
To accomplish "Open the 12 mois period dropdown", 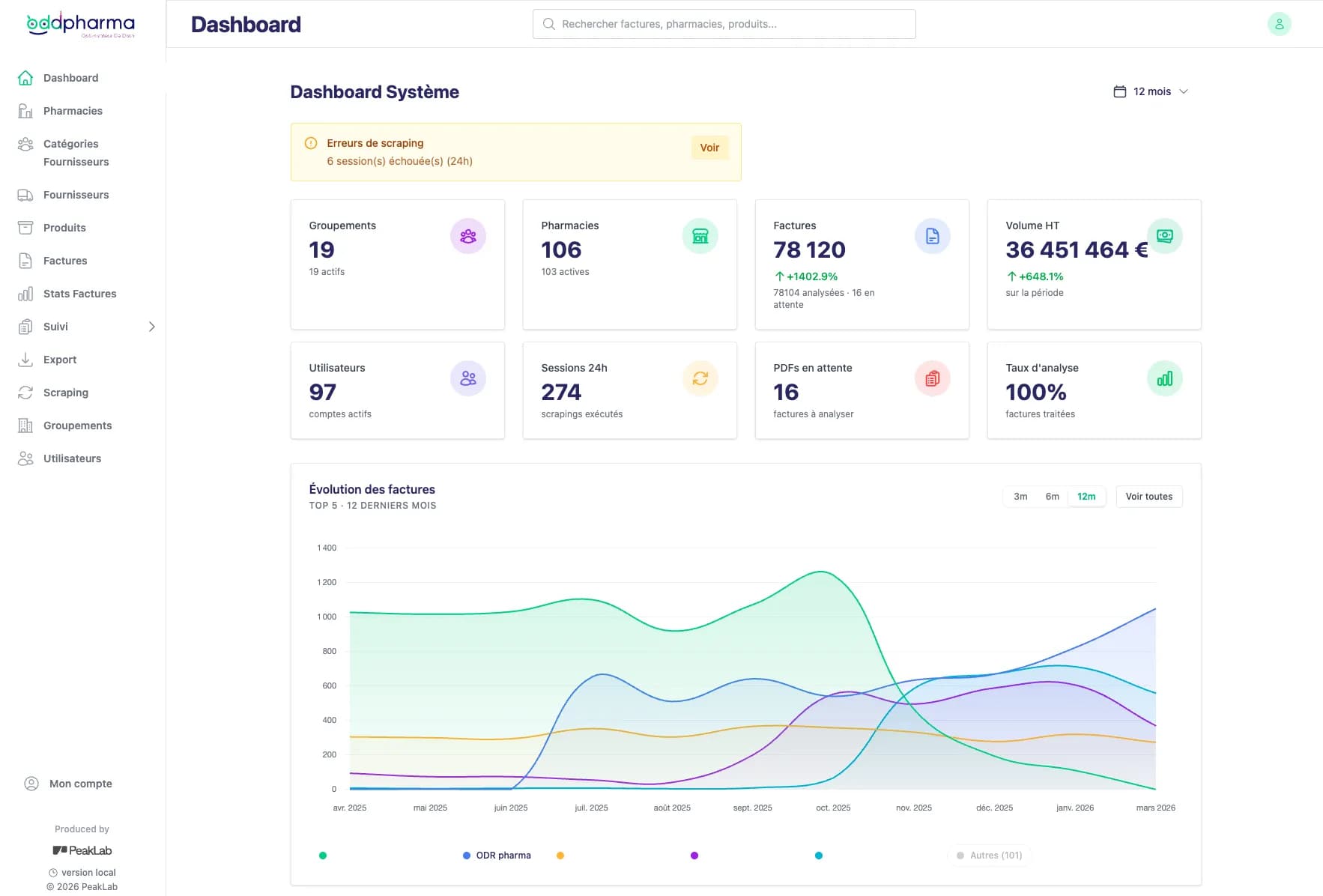I will (x=1151, y=91).
